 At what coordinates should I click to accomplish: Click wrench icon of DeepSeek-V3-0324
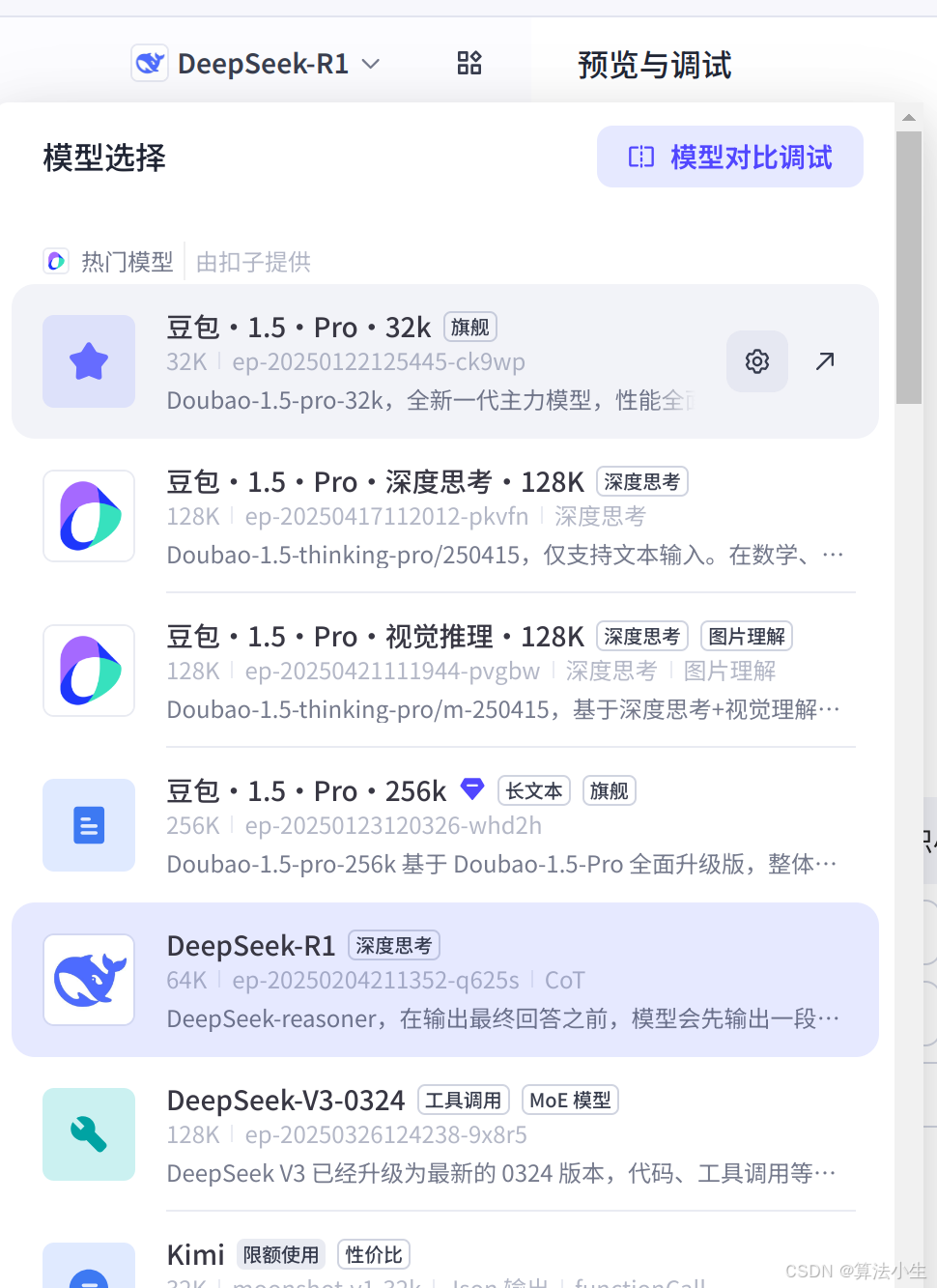pyautogui.click(x=89, y=1134)
